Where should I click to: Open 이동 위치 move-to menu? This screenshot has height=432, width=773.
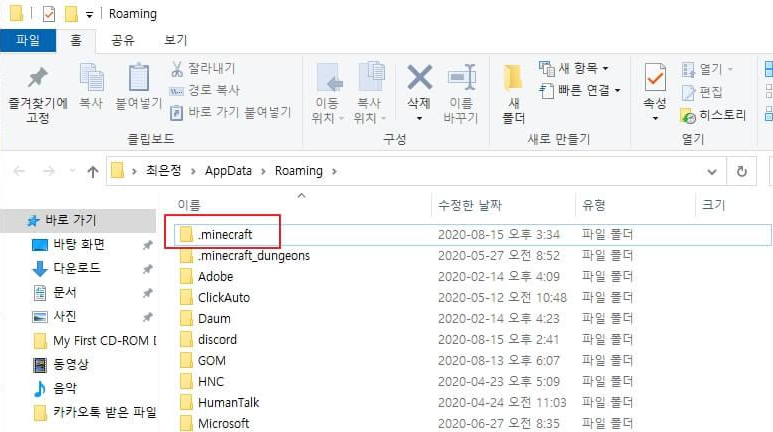click(x=327, y=94)
